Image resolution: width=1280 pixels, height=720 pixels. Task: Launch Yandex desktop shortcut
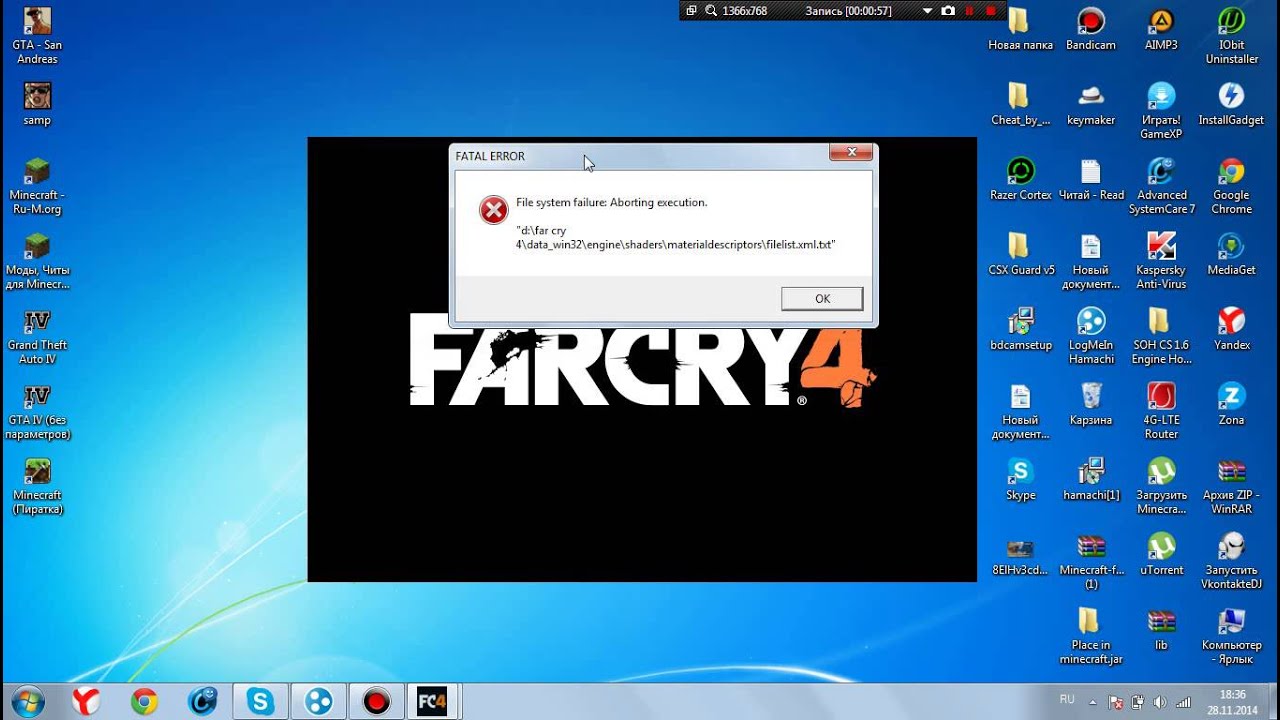click(x=1231, y=329)
